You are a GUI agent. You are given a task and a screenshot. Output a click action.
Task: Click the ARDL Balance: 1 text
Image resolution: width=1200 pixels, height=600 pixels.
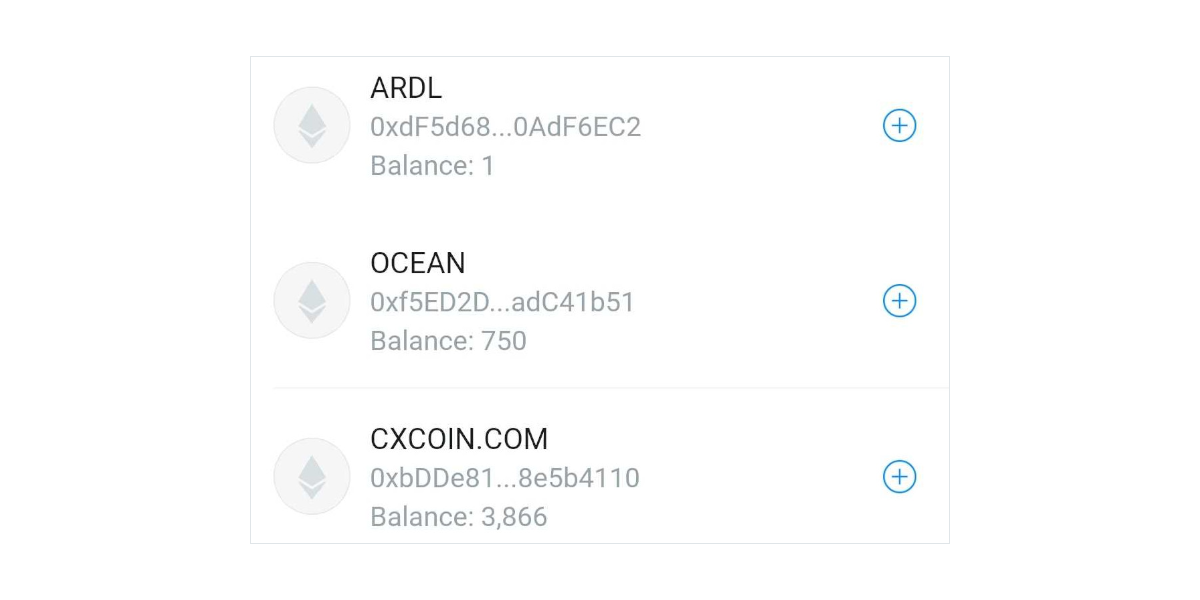pyautogui.click(x=432, y=165)
